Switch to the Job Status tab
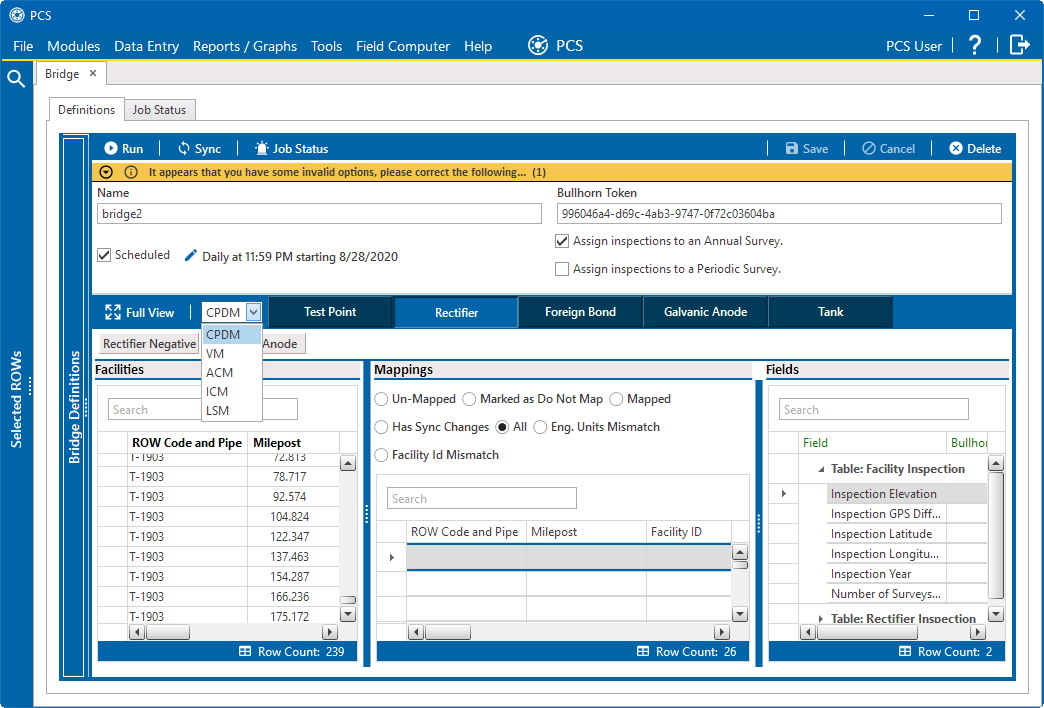 click(159, 110)
